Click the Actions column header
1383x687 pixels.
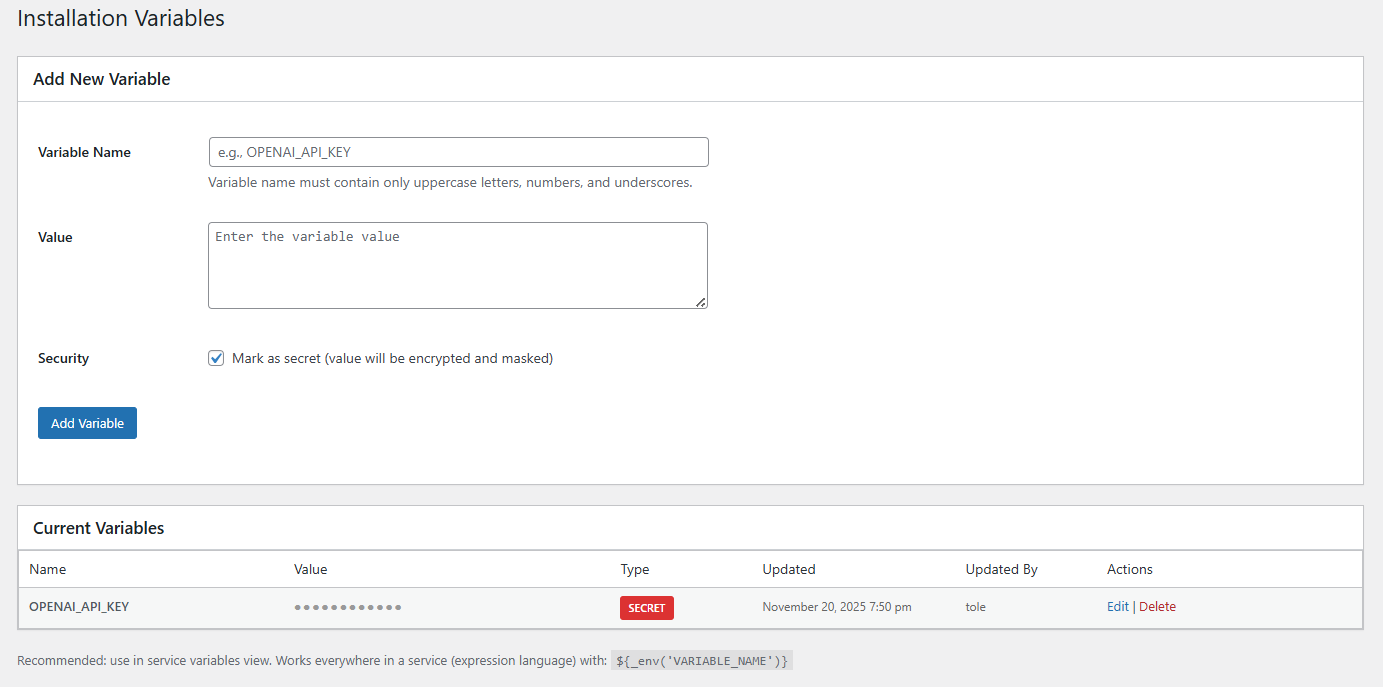coord(1129,569)
